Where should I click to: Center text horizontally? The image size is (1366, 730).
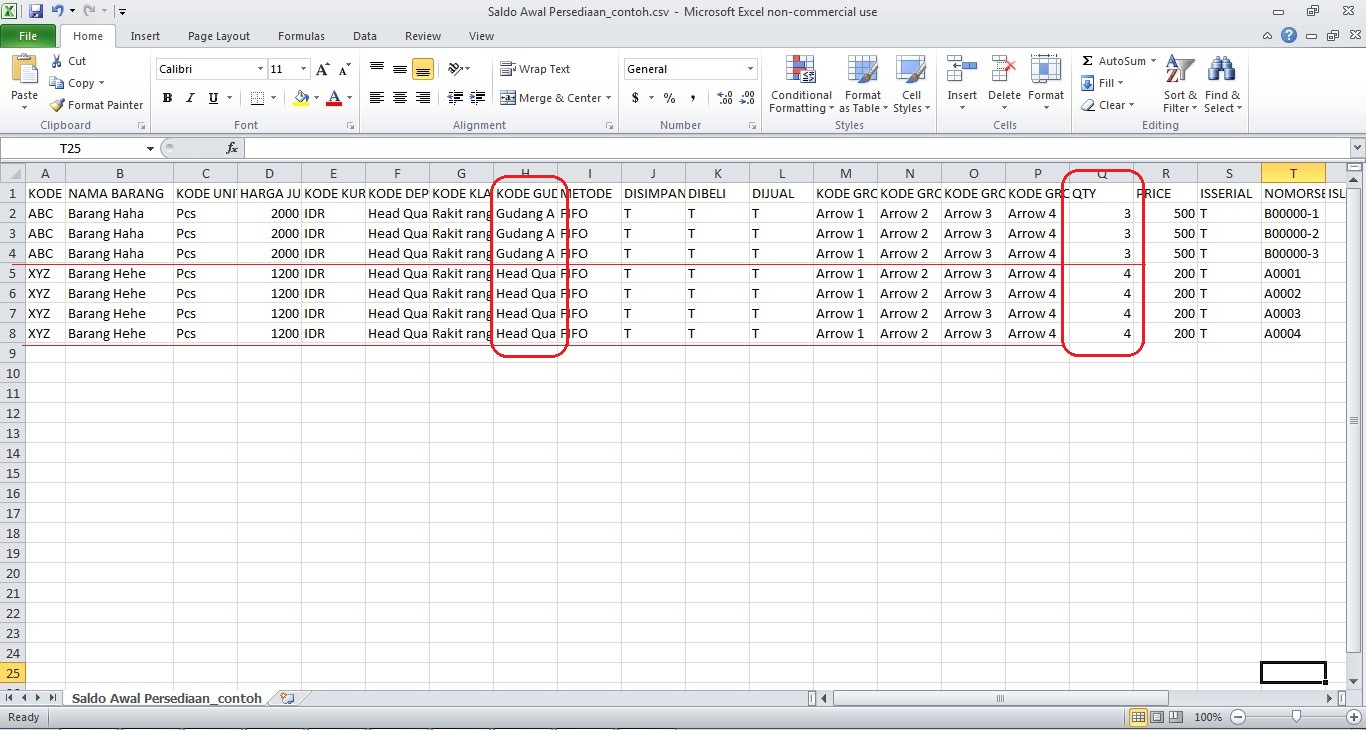pyautogui.click(x=400, y=98)
